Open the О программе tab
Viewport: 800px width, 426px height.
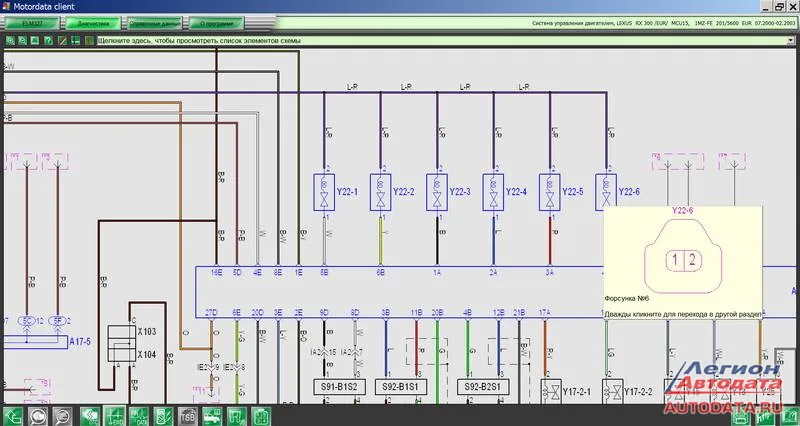(x=217, y=23)
